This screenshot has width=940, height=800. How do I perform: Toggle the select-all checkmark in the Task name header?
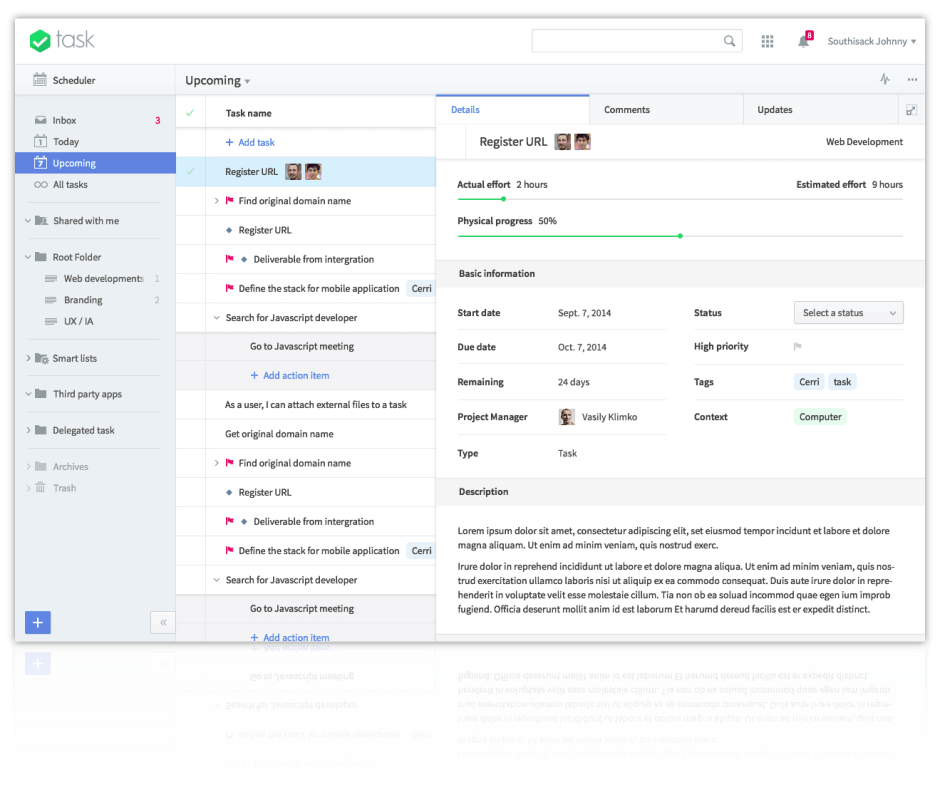(x=190, y=113)
